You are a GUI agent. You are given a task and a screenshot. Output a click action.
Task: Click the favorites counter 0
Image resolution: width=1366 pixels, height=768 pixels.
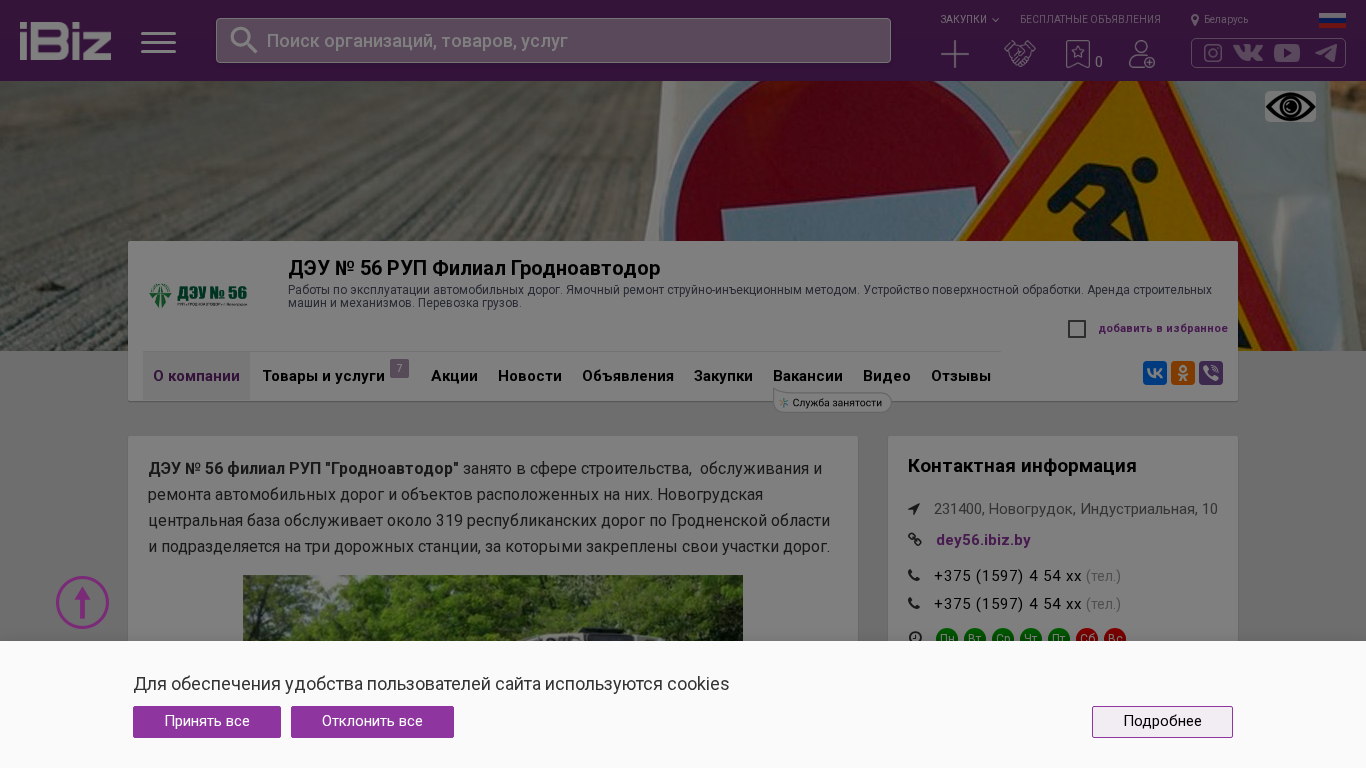click(1099, 62)
